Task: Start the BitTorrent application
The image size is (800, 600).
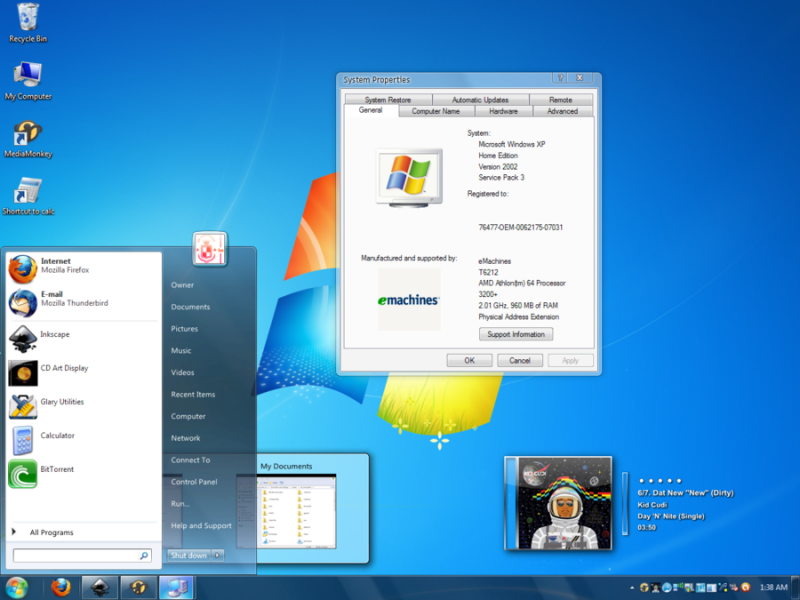Action: 55,470
